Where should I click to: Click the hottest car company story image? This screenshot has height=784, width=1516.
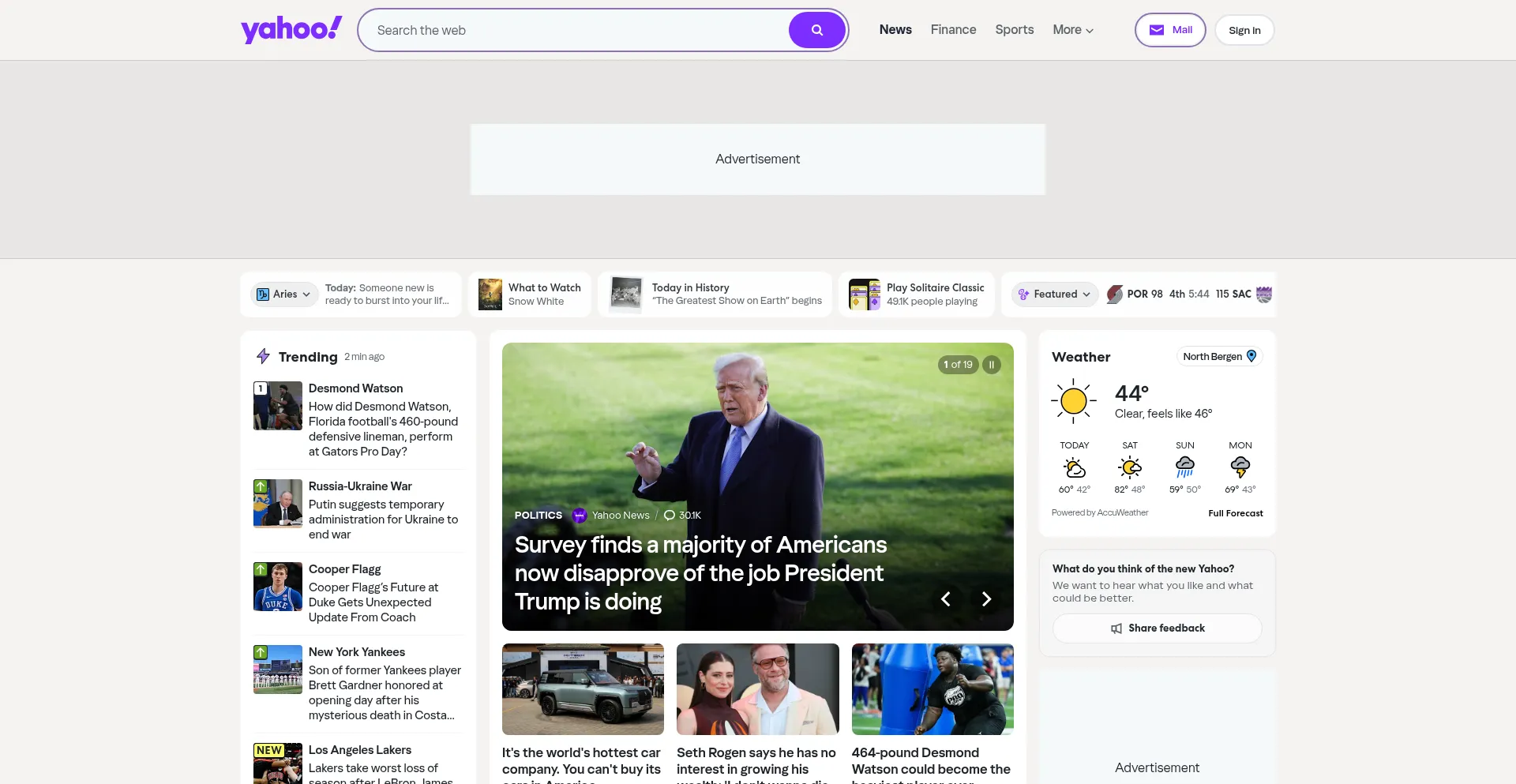pos(583,689)
